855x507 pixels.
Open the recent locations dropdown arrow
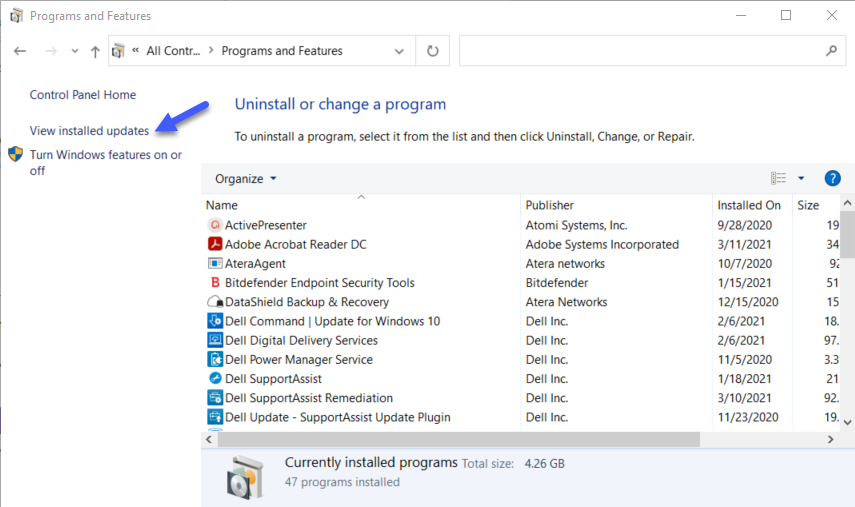(73, 51)
